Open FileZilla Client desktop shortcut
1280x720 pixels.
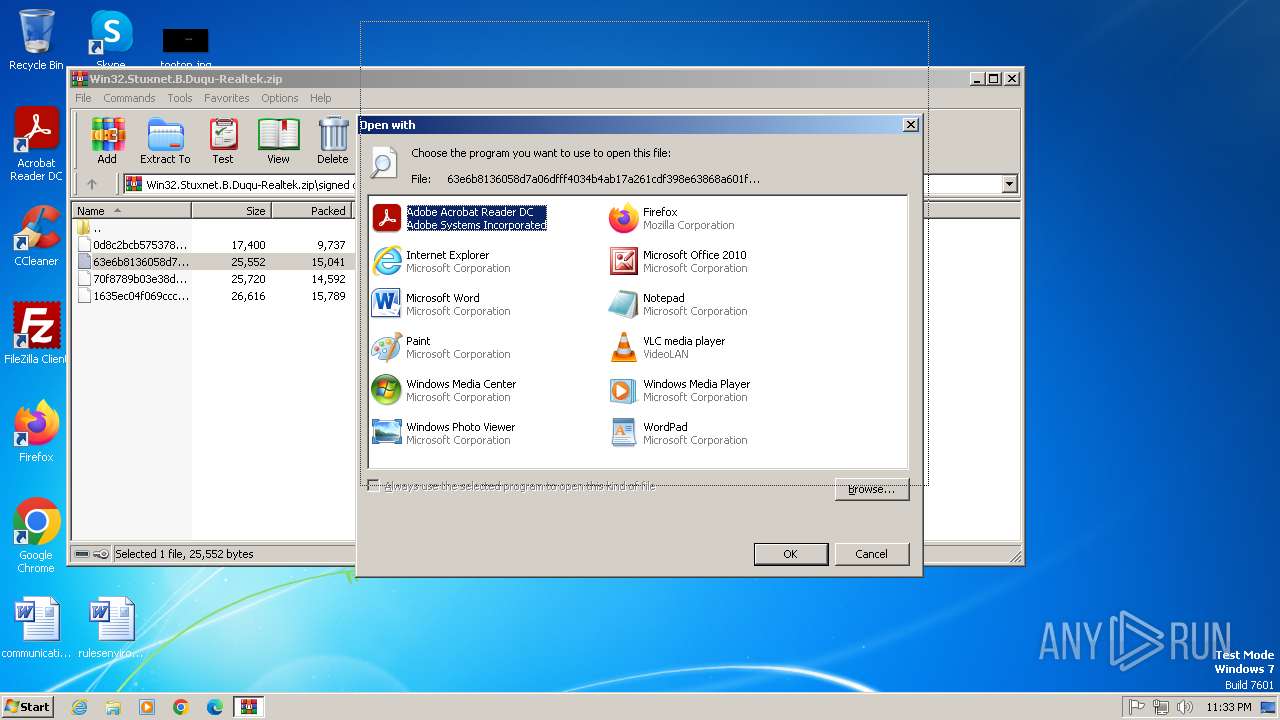coord(36,333)
